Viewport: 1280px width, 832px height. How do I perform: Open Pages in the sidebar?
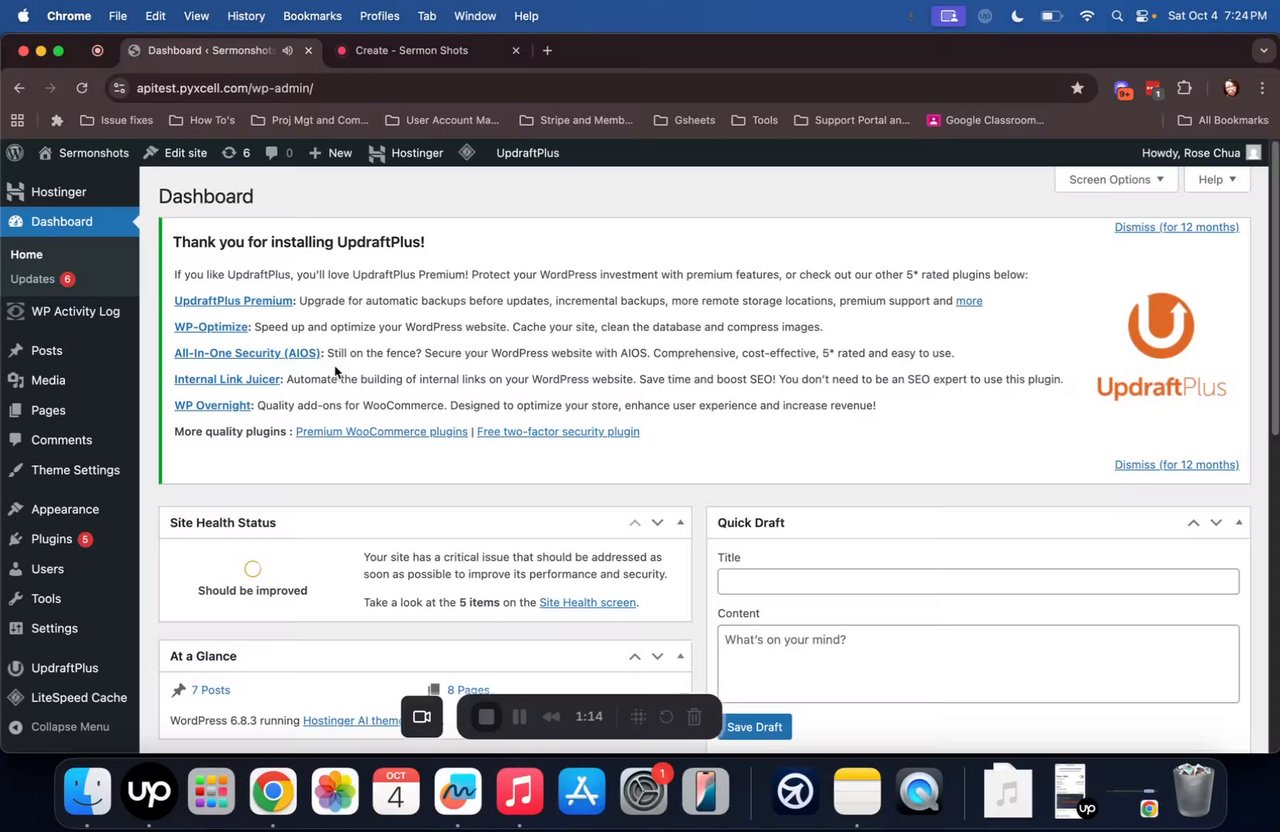(x=70, y=410)
